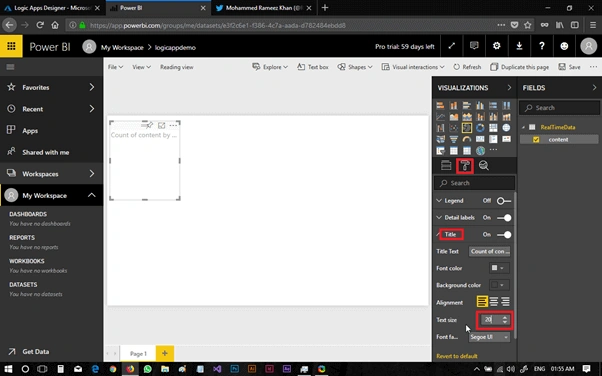602x376 pixels.
Task: Choose the ArcGIS Maps visual
Action: 480,151
